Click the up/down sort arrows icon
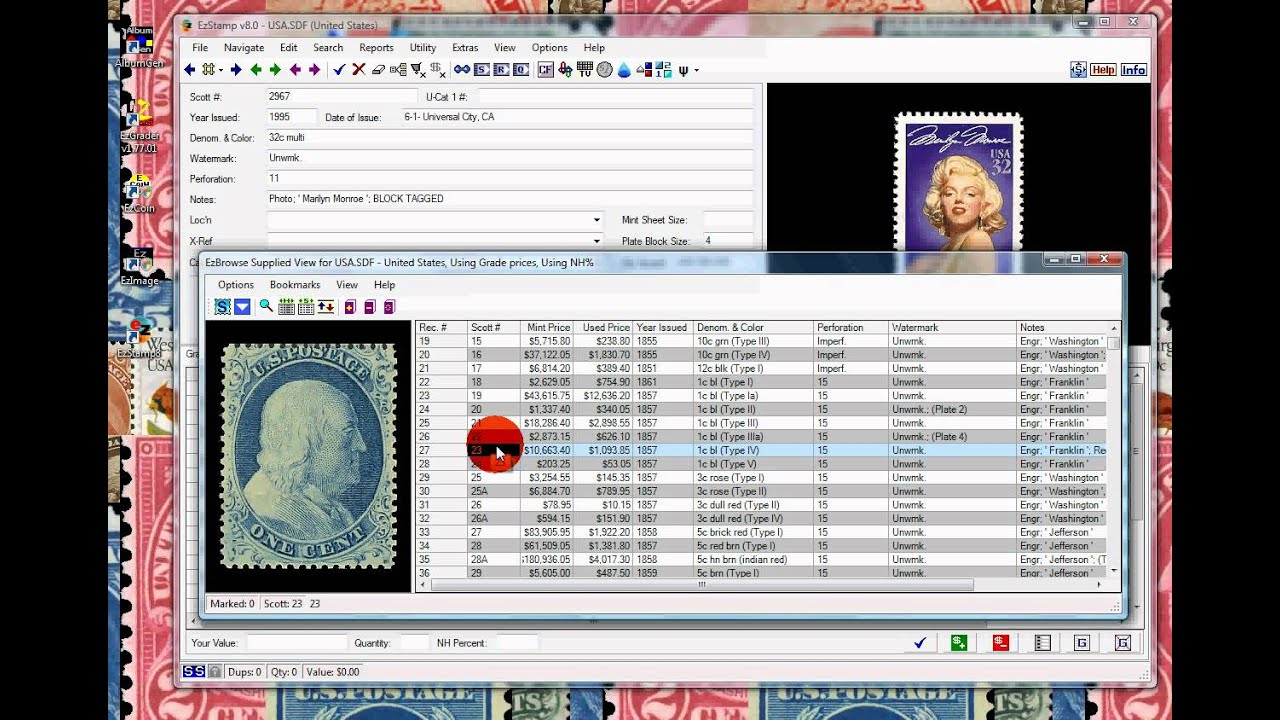 coord(326,307)
